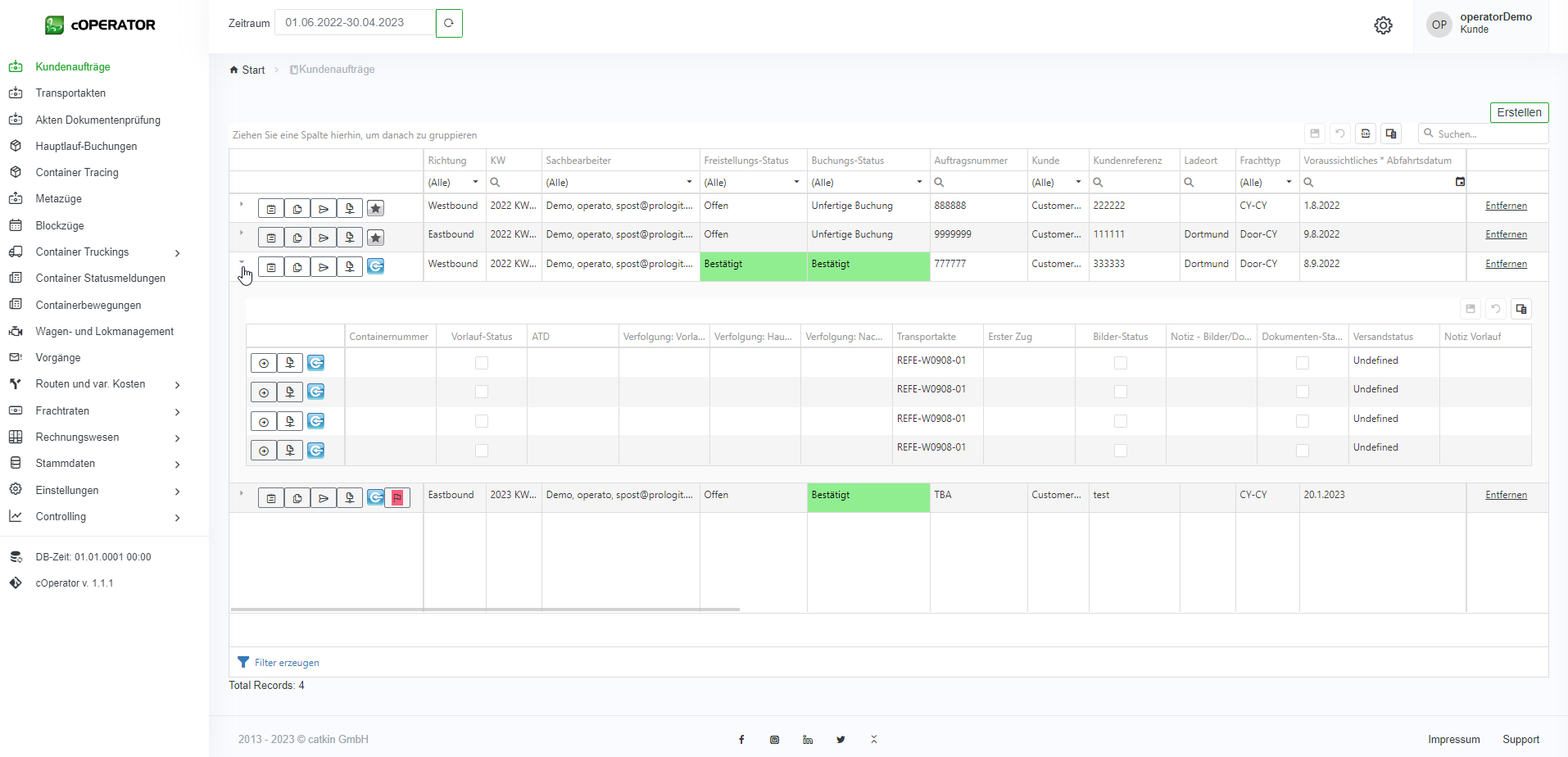Toggle Dokumenten-Status checkbox in last container row
Image resolution: width=1568 pixels, height=757 pixels.
pyautogui.click(x=1303, y=451)
